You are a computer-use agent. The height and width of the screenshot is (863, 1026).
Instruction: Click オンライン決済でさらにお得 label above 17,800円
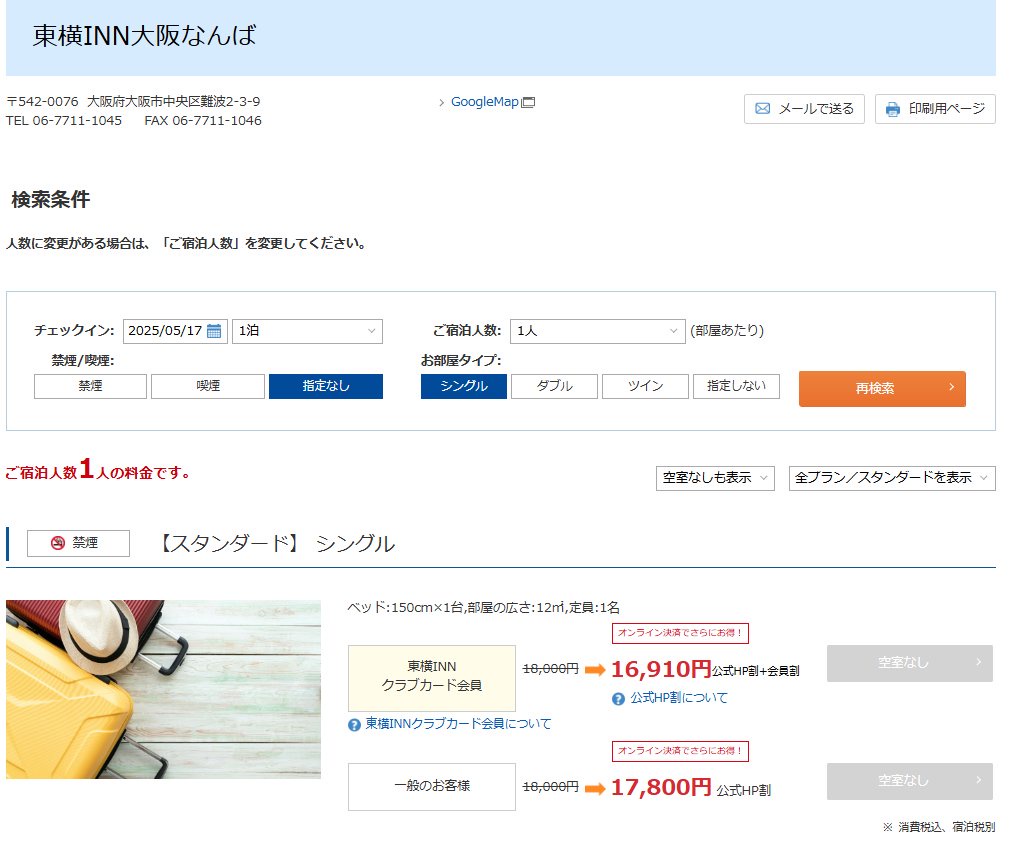pos(680,751)
